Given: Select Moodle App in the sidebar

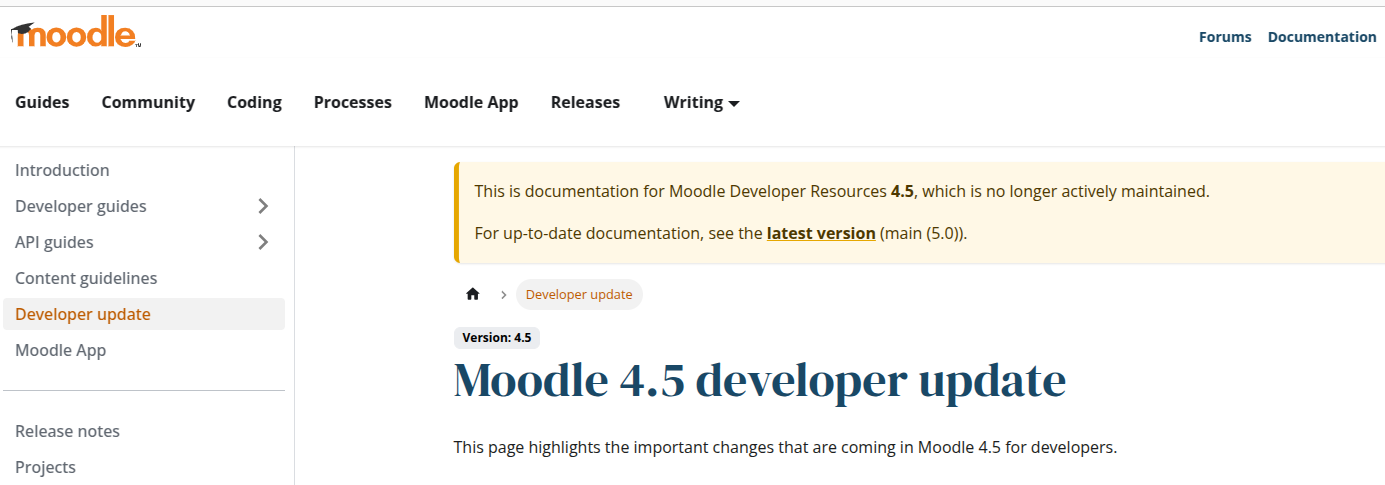Looking at the screenshot, I should coord(144,350).
